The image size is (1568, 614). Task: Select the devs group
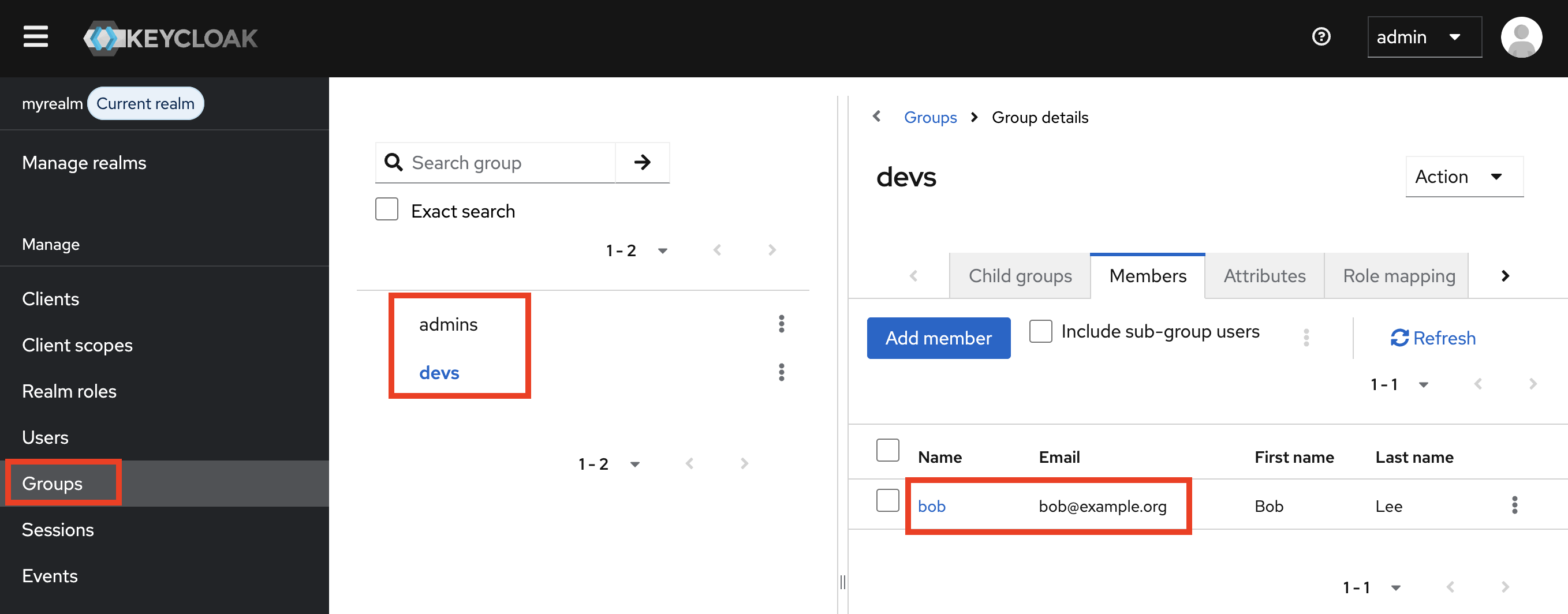(439, 372)
